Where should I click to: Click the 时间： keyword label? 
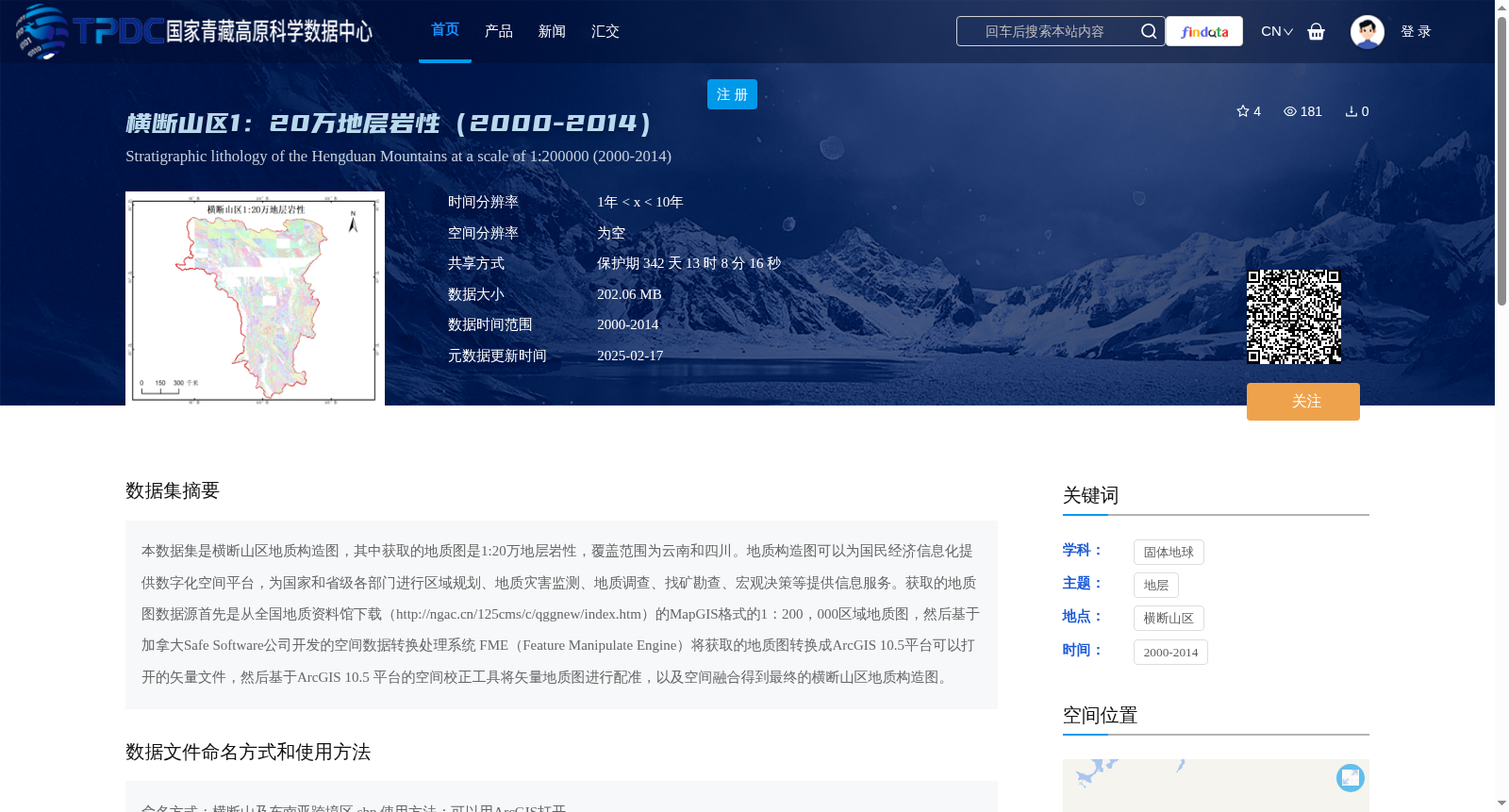(1083, 650)
